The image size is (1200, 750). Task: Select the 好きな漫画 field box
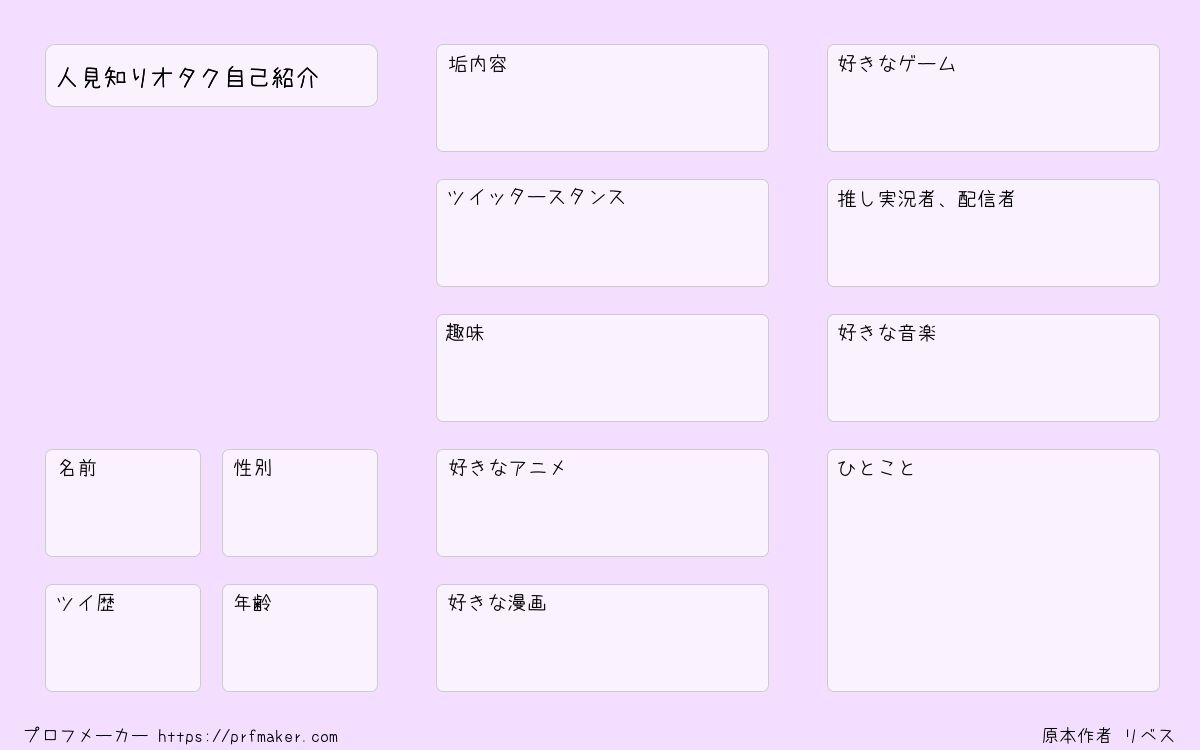pyautogui.click(x=602, y=638)
